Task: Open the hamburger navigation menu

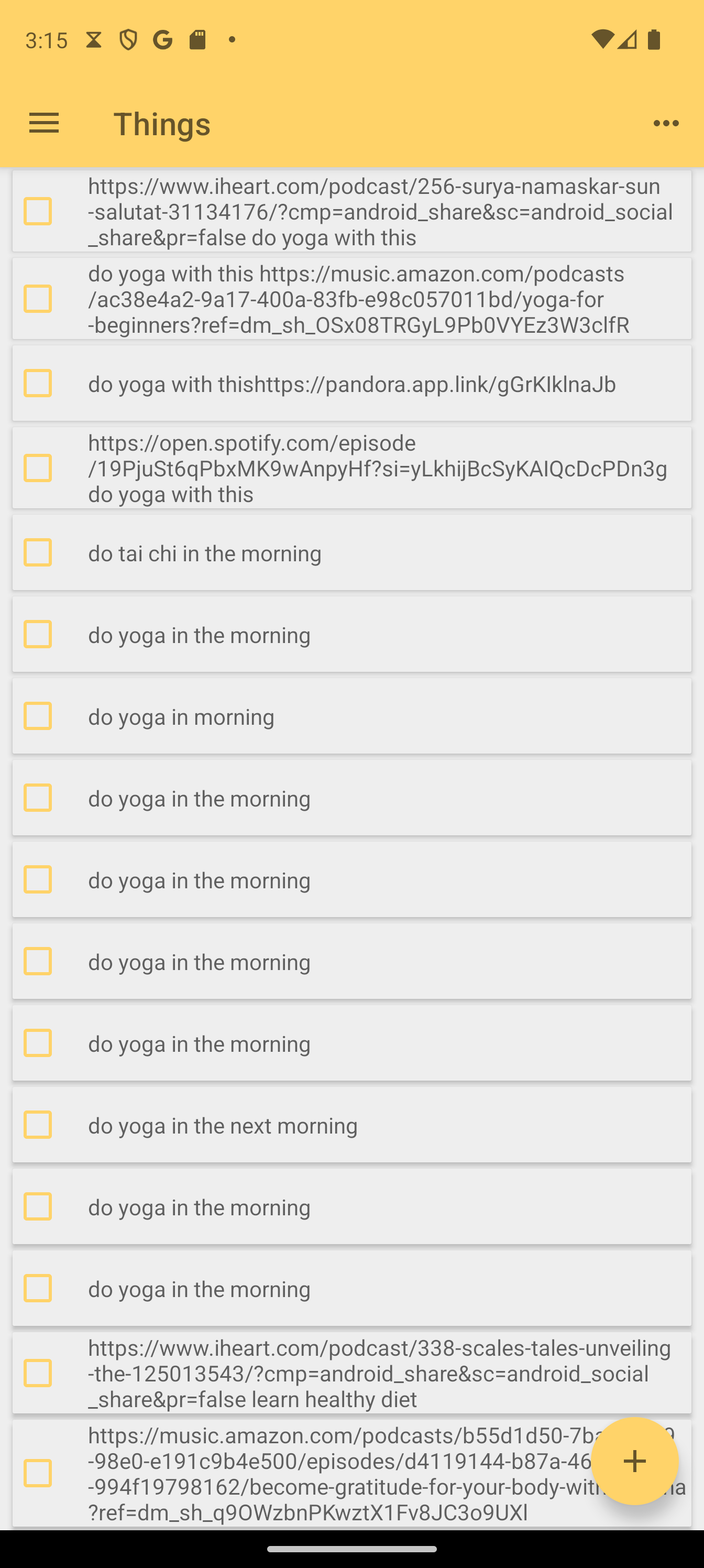Action: 44,124
